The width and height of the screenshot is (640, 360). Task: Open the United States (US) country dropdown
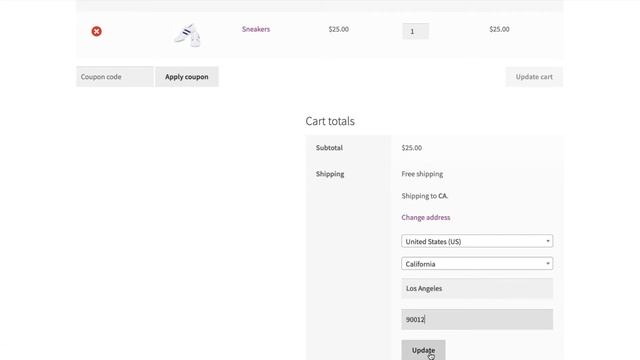(x=477, y=241)
